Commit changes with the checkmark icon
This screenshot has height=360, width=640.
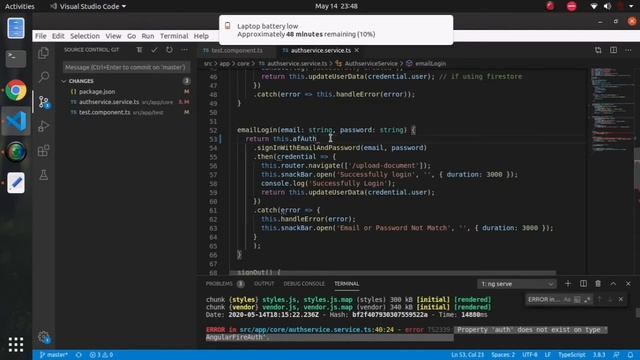154,50
